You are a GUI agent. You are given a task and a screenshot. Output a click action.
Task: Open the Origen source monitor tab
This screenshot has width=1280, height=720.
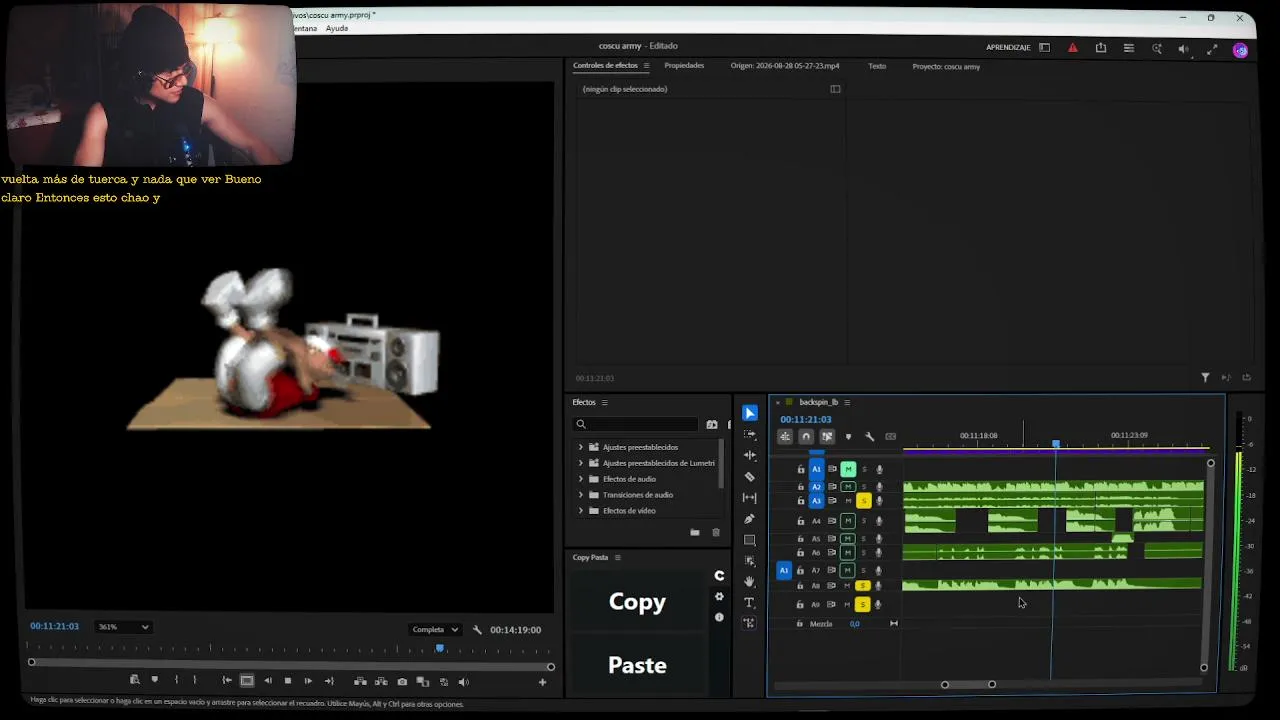click(785, 66)
